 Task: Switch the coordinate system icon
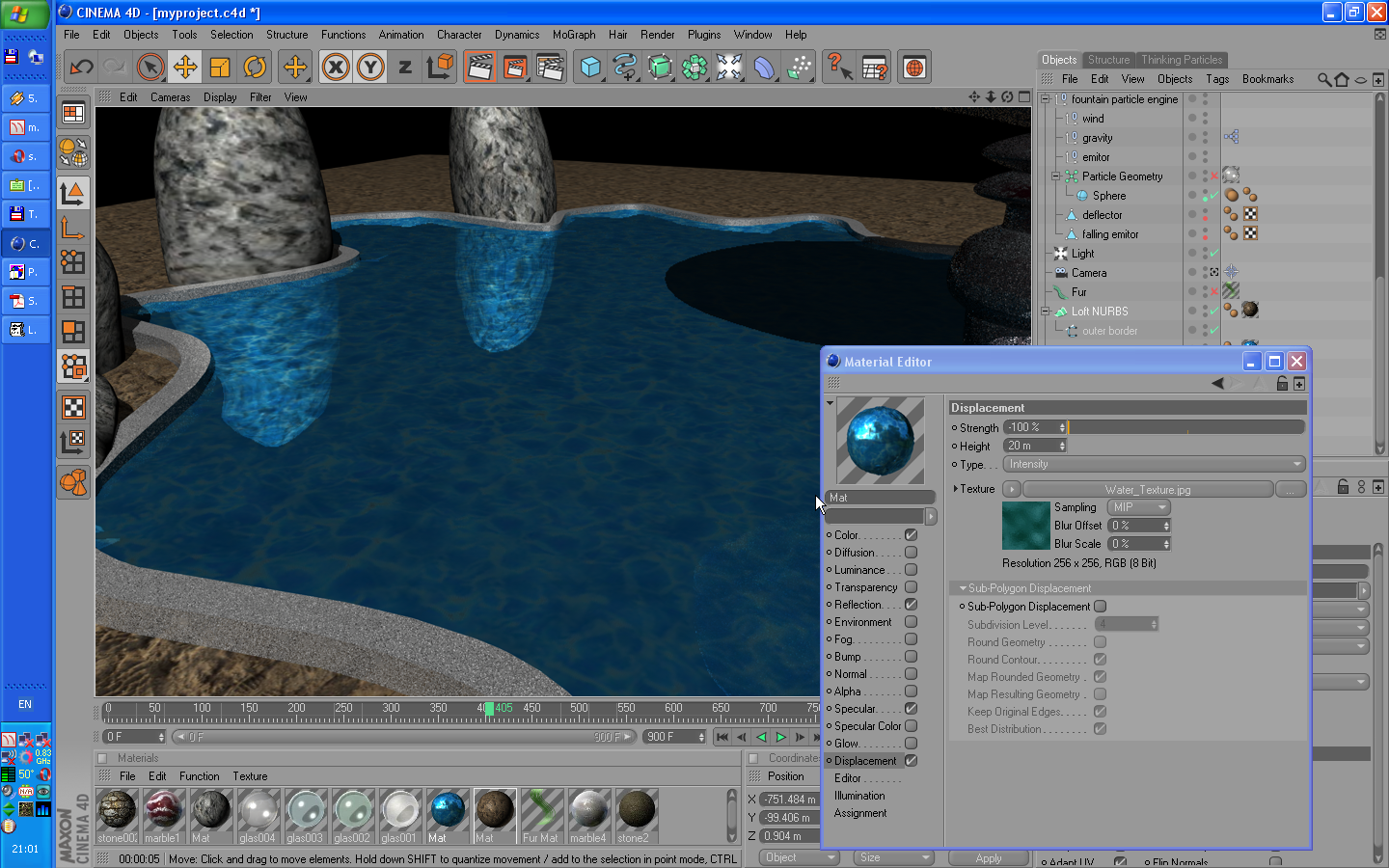click(x=440, y=68)
